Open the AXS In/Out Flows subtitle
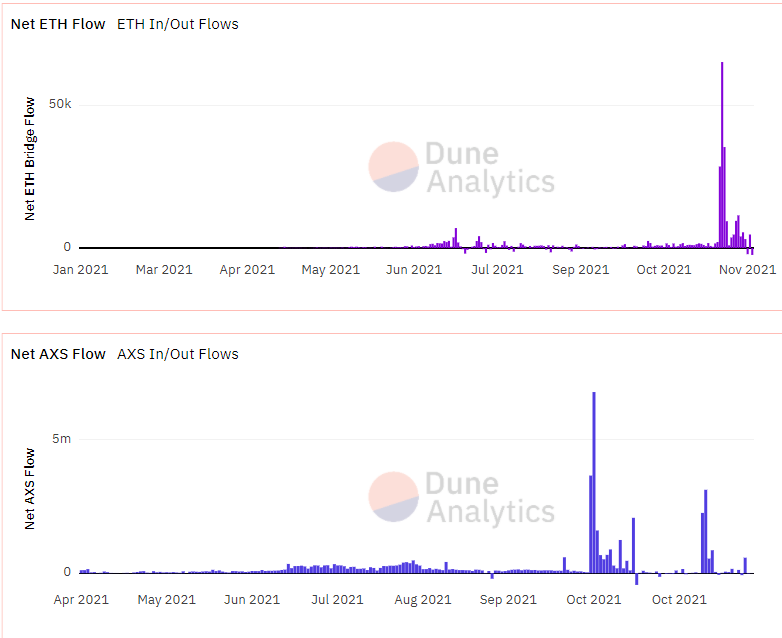 click(178, 354)
